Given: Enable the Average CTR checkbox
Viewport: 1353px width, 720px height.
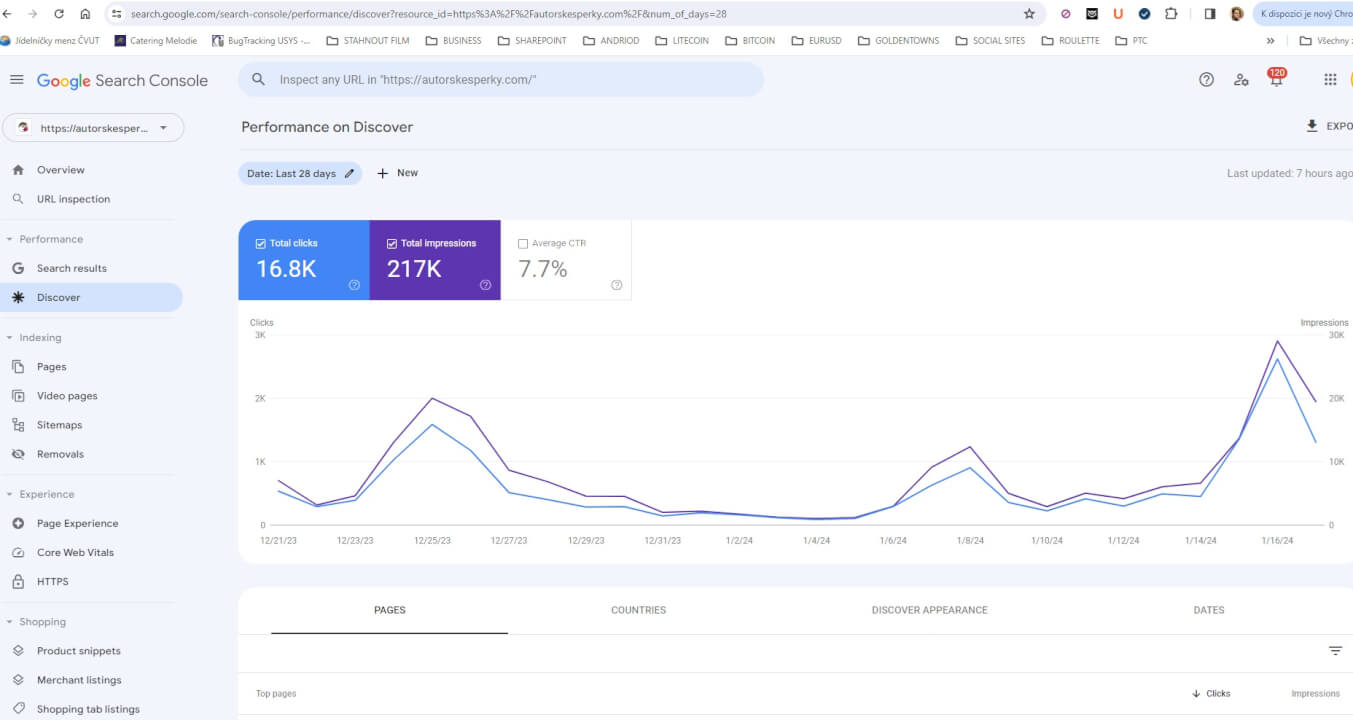Looking at the screenshot, I should 523,243.
